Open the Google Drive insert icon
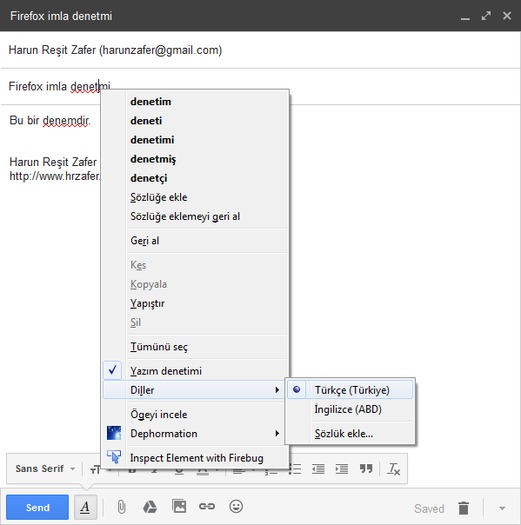 pyautogui.click(x=150, y=507)
